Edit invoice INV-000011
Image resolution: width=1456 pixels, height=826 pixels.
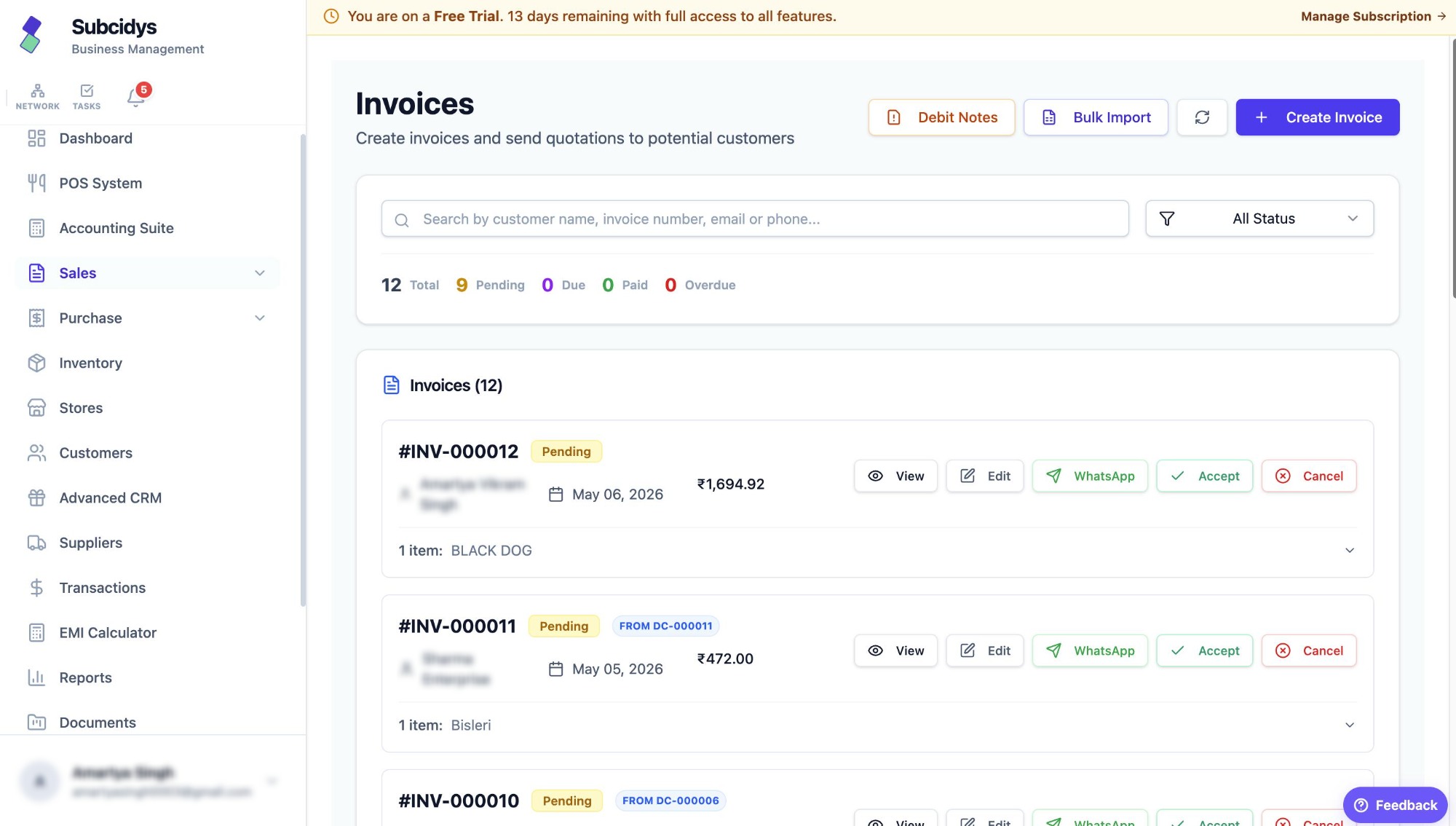(984, 650)
